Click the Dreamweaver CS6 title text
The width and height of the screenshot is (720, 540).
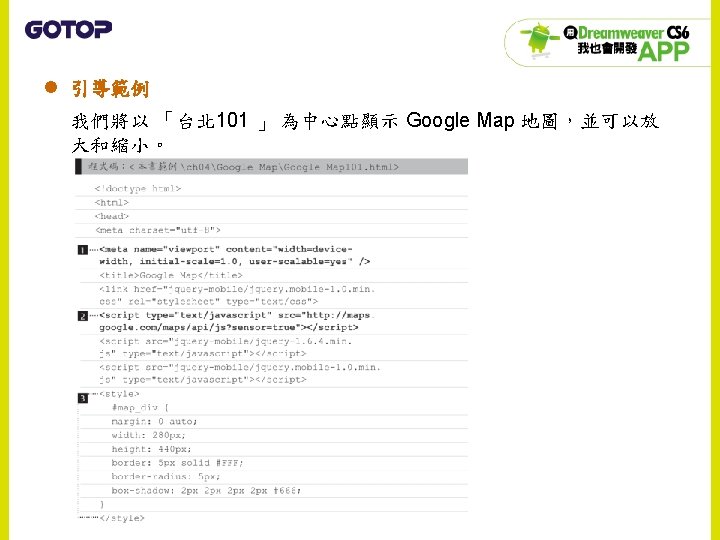coord(634,33)
